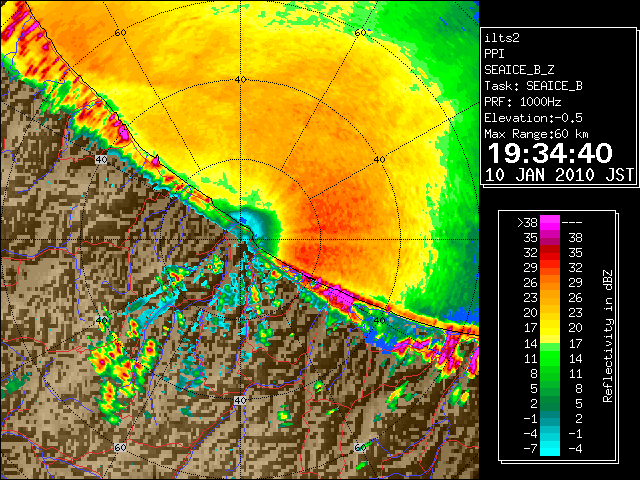The image size is (640, 480).
Task: Select the dark red swatch beside legend '32'
Action: [x=550, y=253]
